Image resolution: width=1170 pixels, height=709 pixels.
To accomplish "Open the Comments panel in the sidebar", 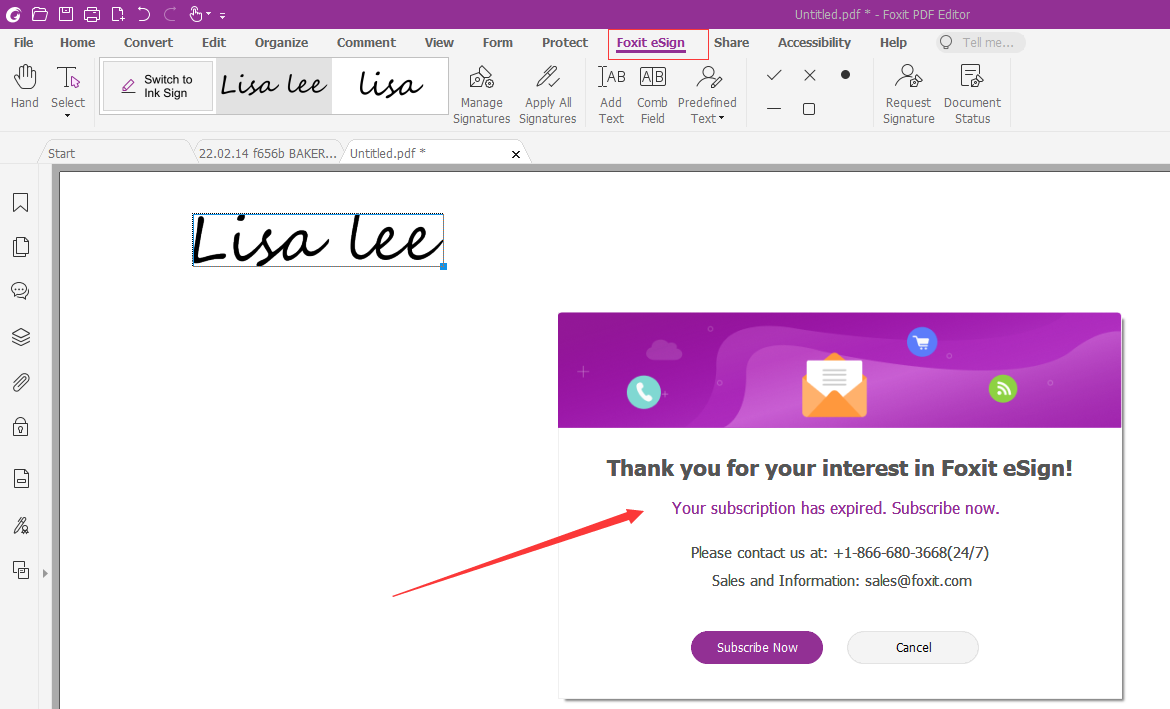I will 21,291.
